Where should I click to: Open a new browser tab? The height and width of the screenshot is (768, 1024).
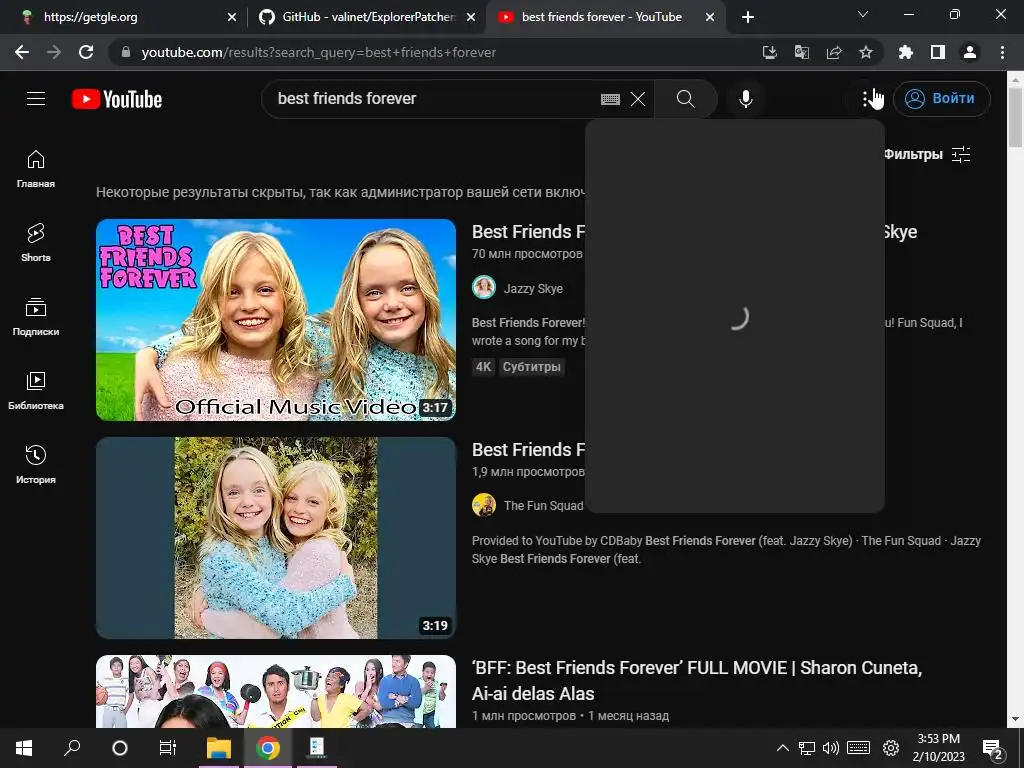point(748,18)
